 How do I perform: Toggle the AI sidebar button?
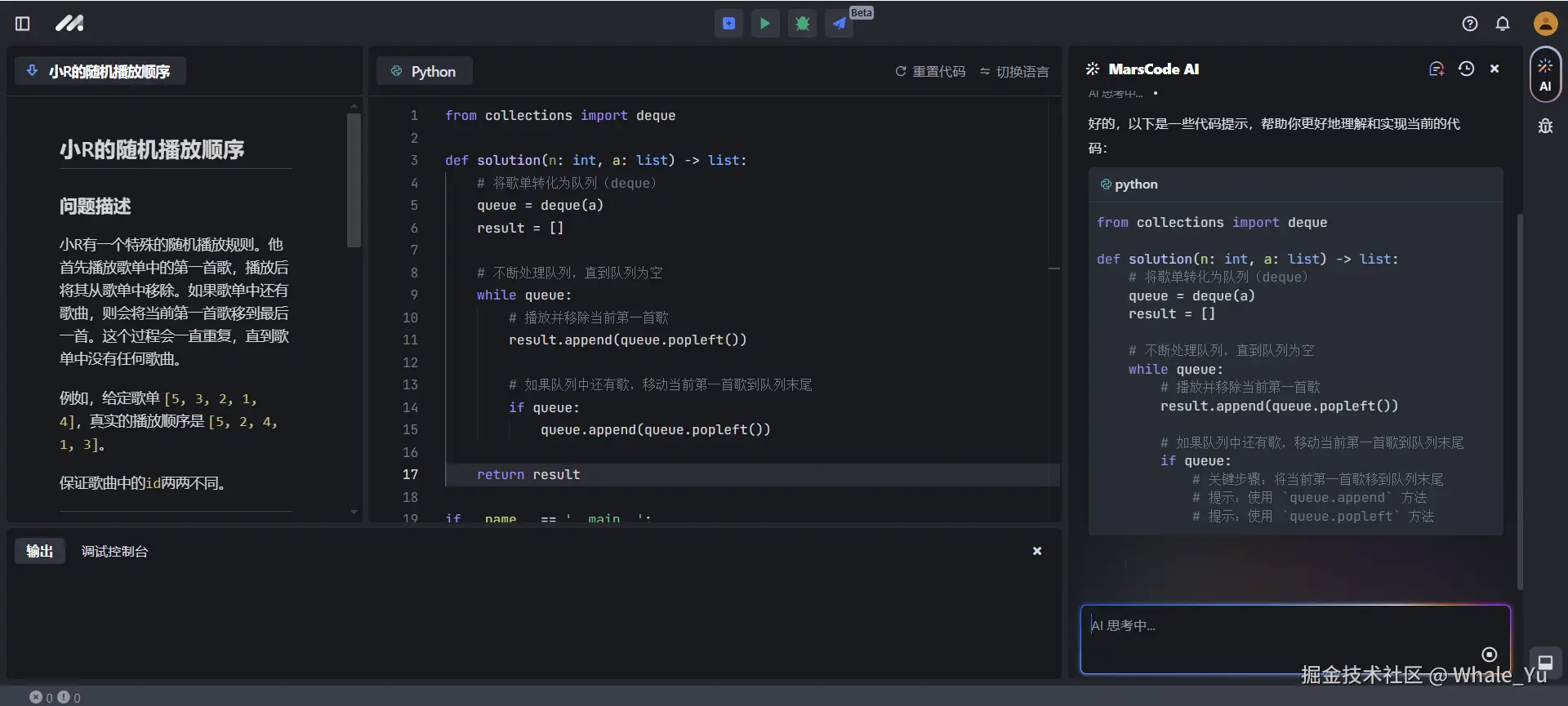[x=1545, y=75]
